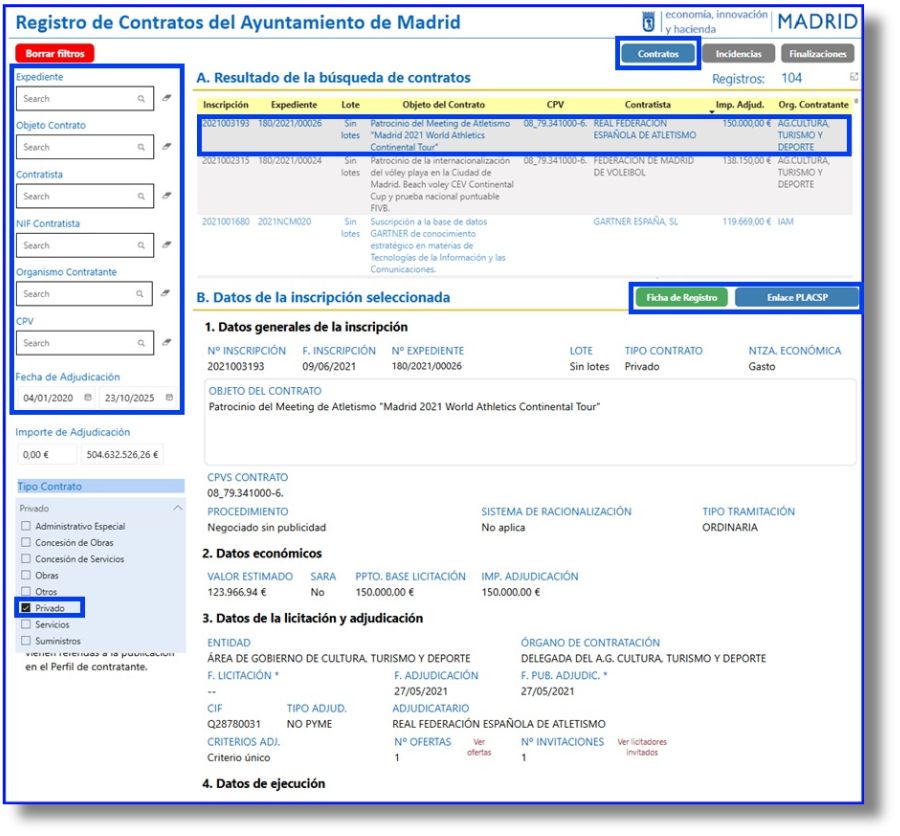Image resolution: width=900 pixels, height=836 pixels.
Task: Click the NIF Contratista search magnifier icon
Action: pos(141,246)
